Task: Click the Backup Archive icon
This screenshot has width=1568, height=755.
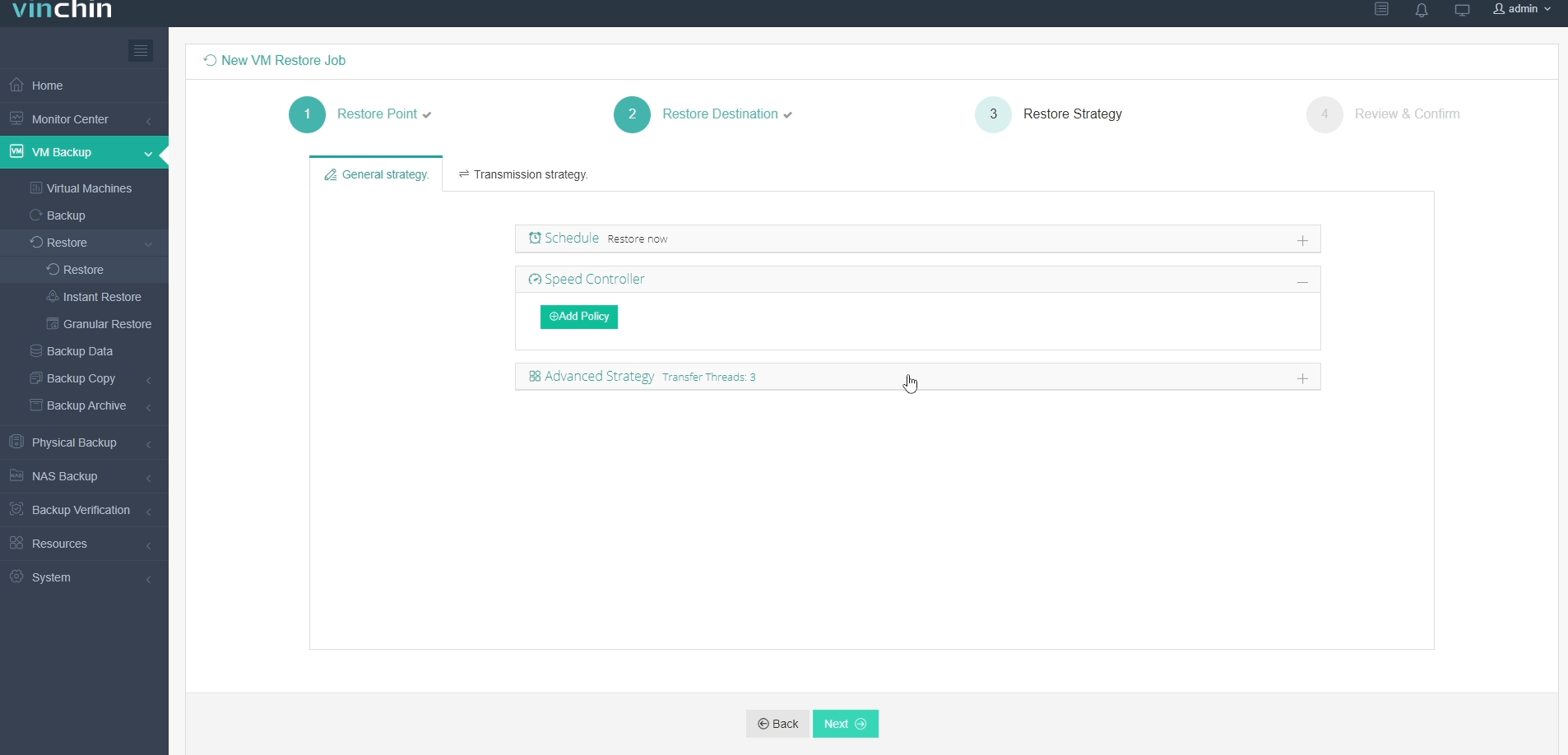Action: click(36, 405)
